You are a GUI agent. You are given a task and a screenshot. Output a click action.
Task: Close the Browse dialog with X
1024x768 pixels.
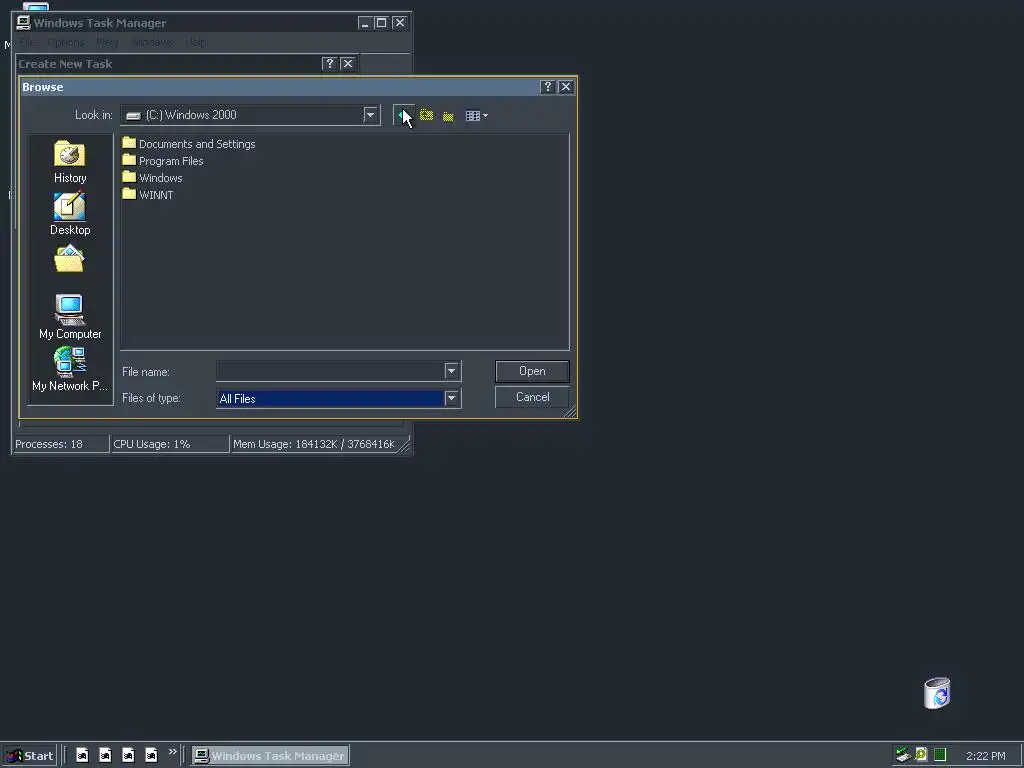(566, 87)
